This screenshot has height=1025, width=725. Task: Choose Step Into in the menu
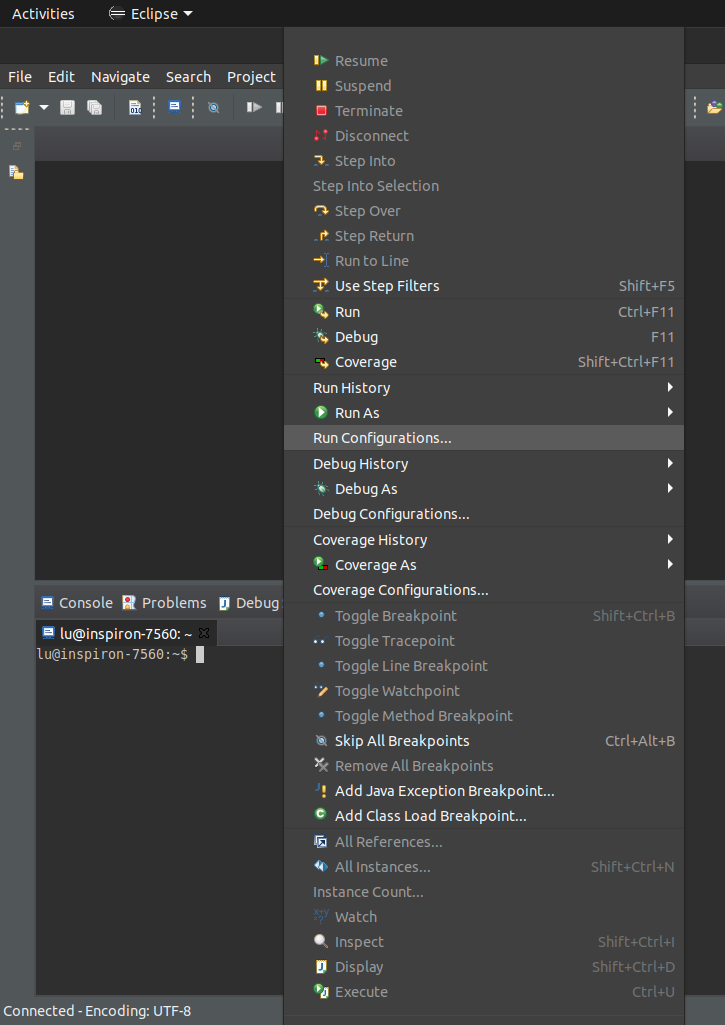[x=484, y=161]
